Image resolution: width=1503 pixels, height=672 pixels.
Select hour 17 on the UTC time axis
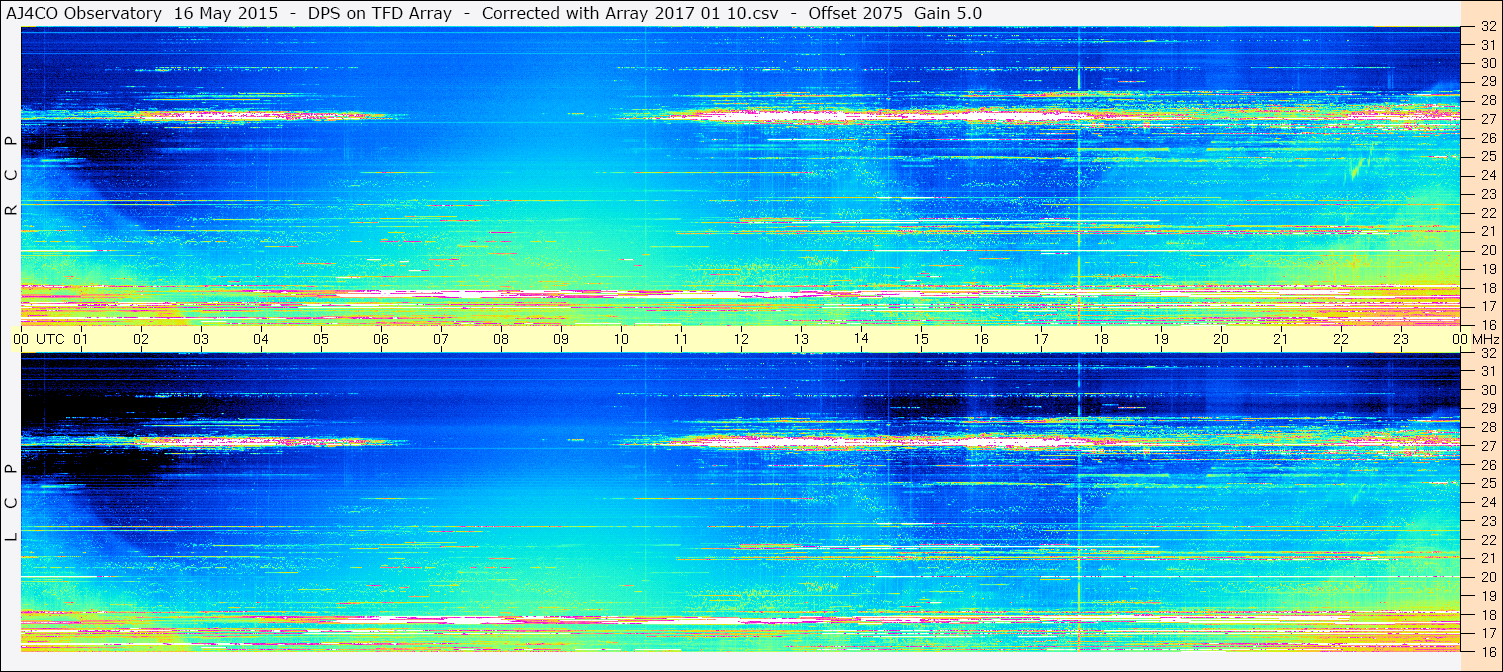(1041, 339)
